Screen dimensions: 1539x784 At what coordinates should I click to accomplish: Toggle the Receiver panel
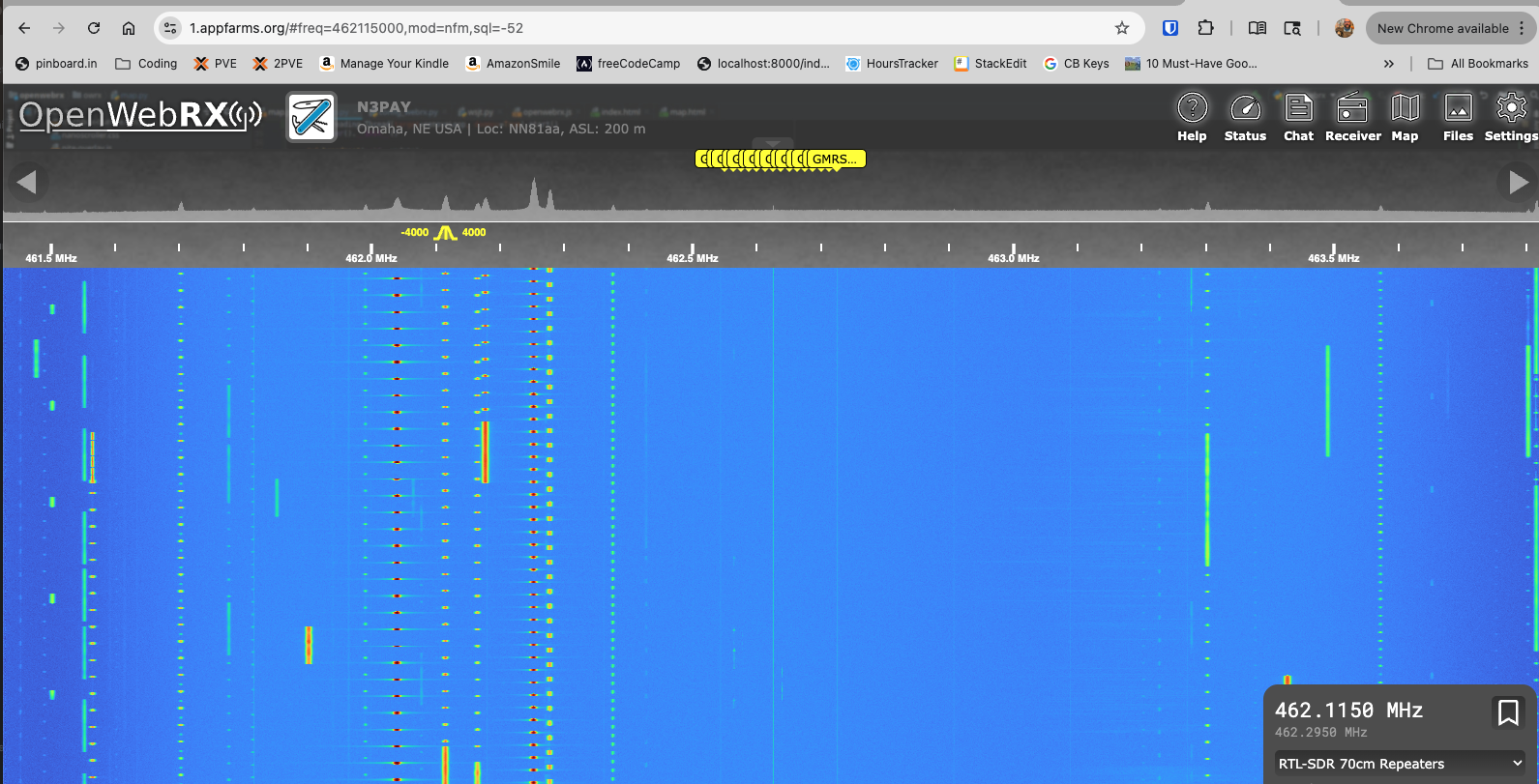(1352, 117)
